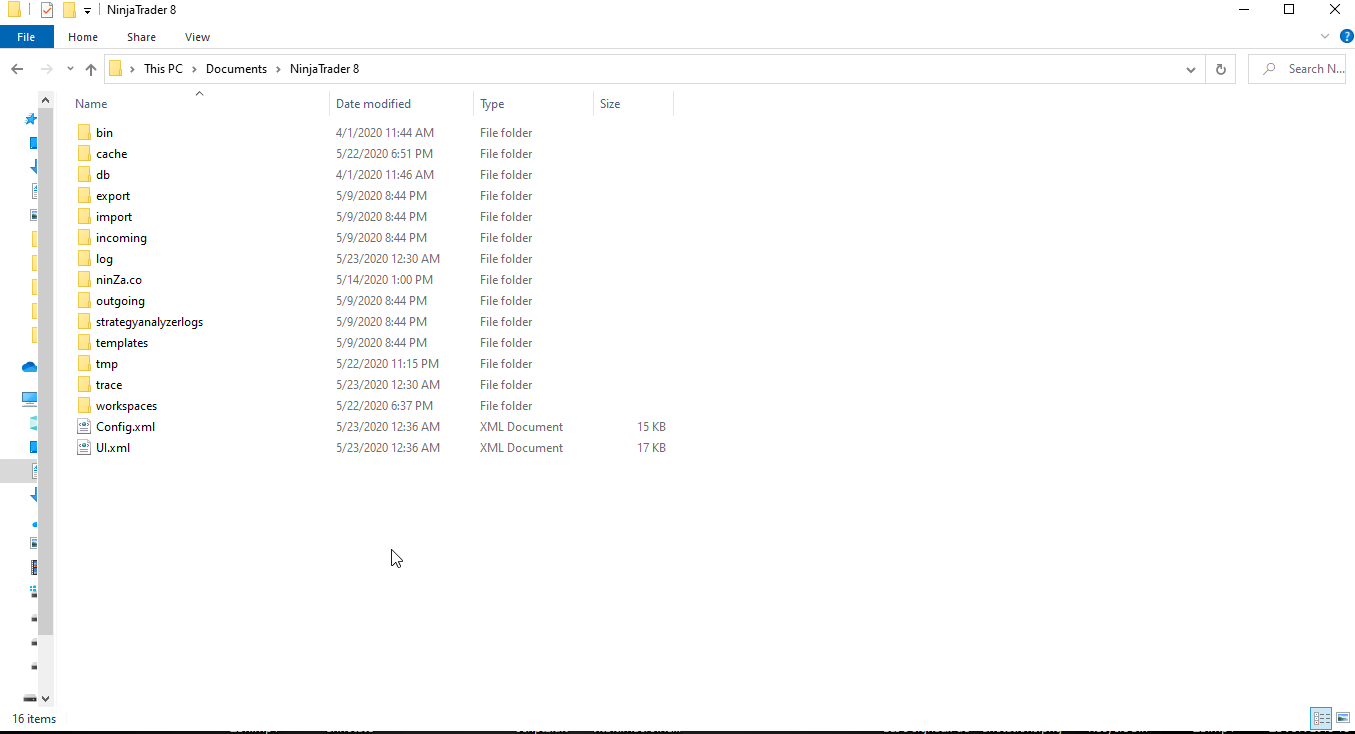Expand the chevron before This PC
This screenshot has height=734, width=1355.
[x=133, y=69]
